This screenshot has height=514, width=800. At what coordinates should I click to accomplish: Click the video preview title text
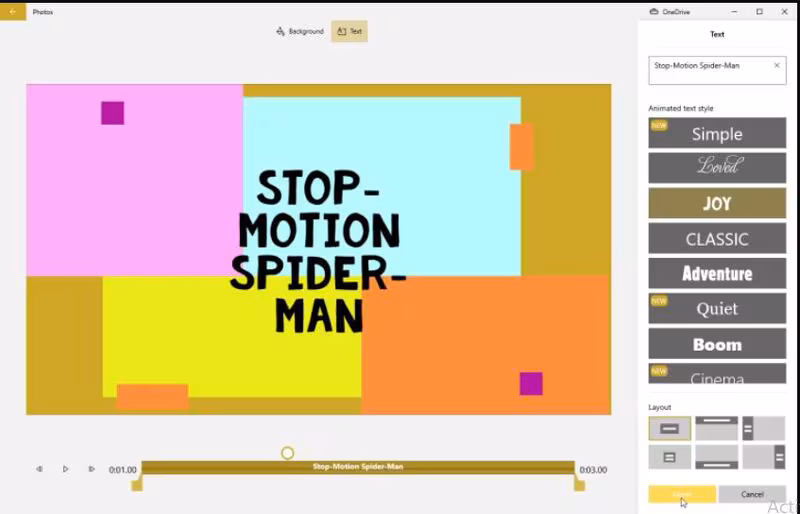[x=317, y=252]
